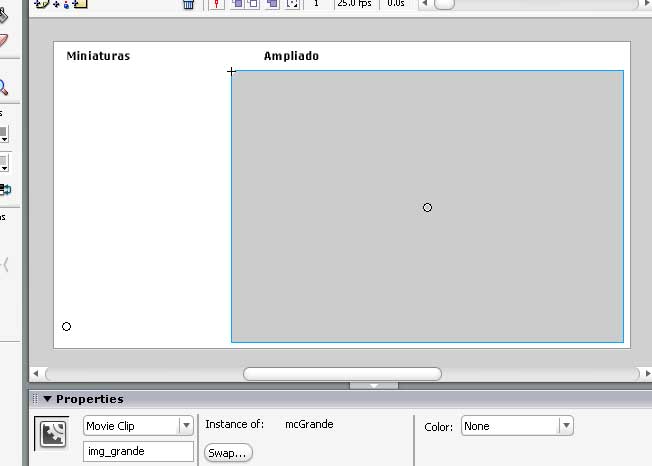Open the Color effect dropdown
Screen dimensions: 652x466
pos(517,426)
